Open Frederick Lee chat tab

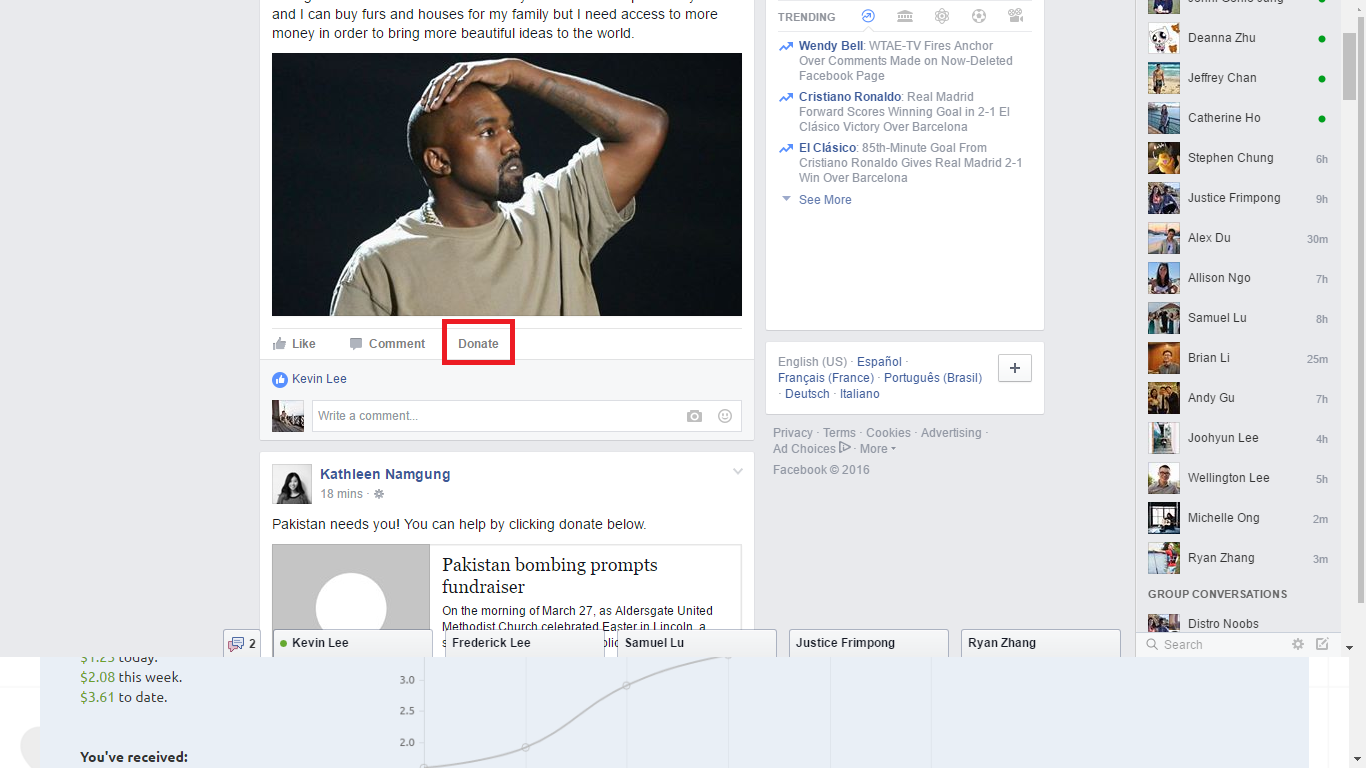pos(524,643)
